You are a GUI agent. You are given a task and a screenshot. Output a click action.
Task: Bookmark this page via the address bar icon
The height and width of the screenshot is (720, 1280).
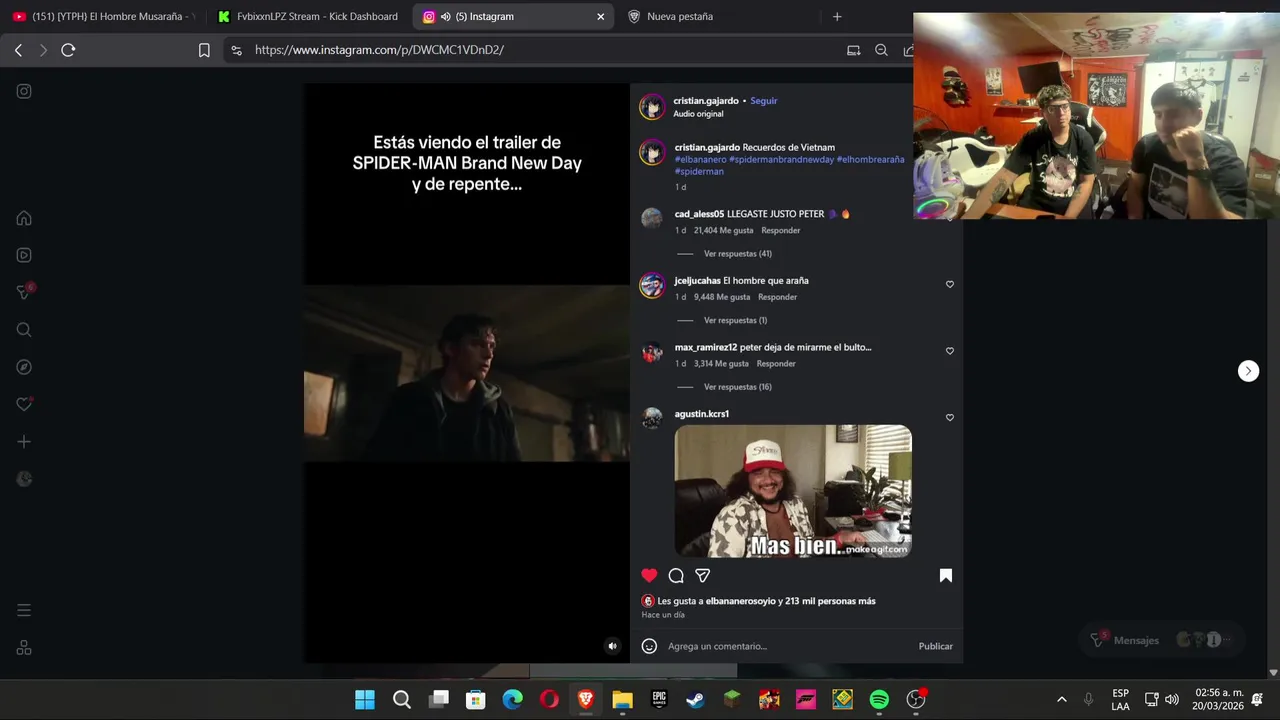coord(204,50)
